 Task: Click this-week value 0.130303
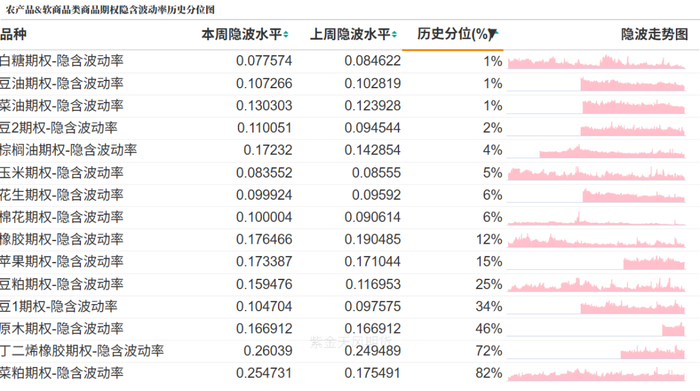coord(264,105)
